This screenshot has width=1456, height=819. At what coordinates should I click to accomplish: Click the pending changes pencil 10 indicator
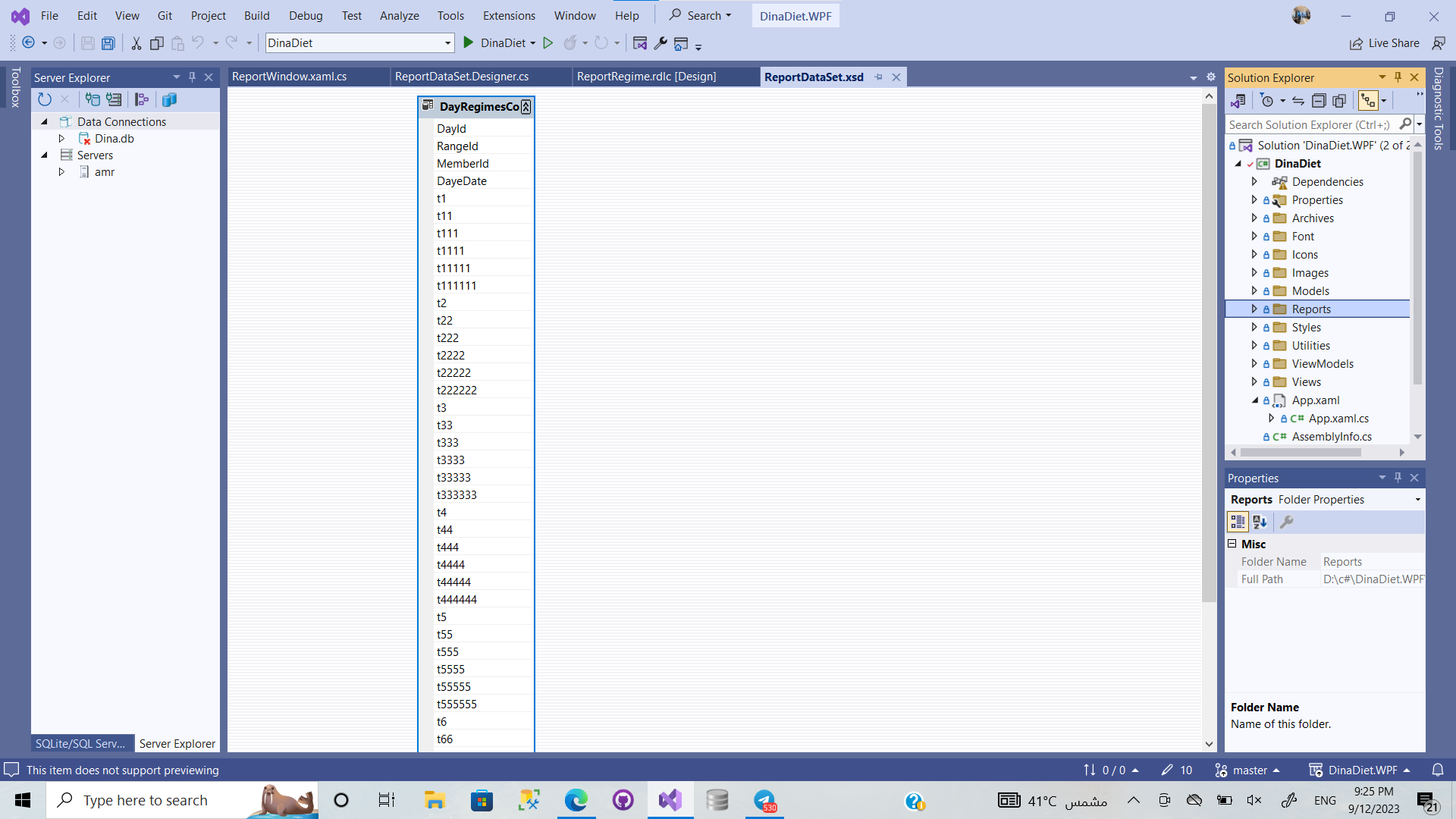(1177, 770)
